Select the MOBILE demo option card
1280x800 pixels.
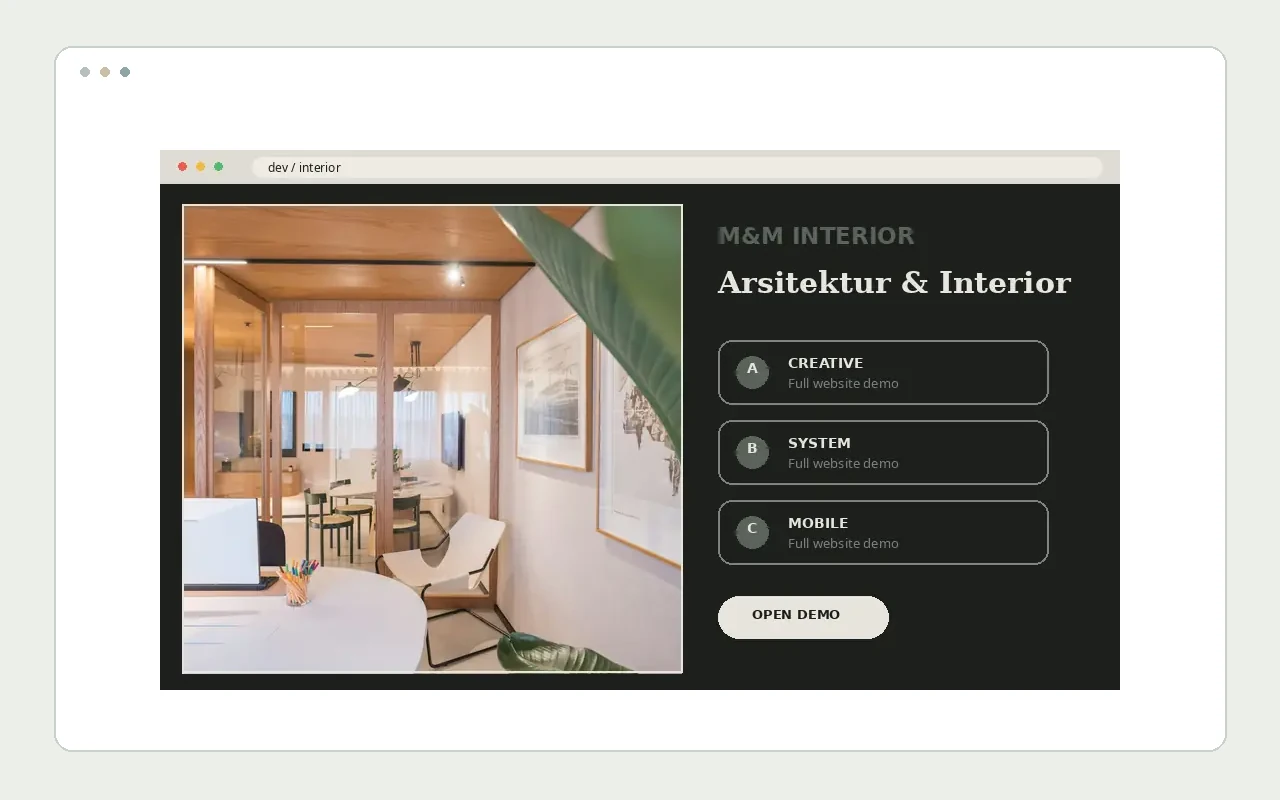pos(883,532)
